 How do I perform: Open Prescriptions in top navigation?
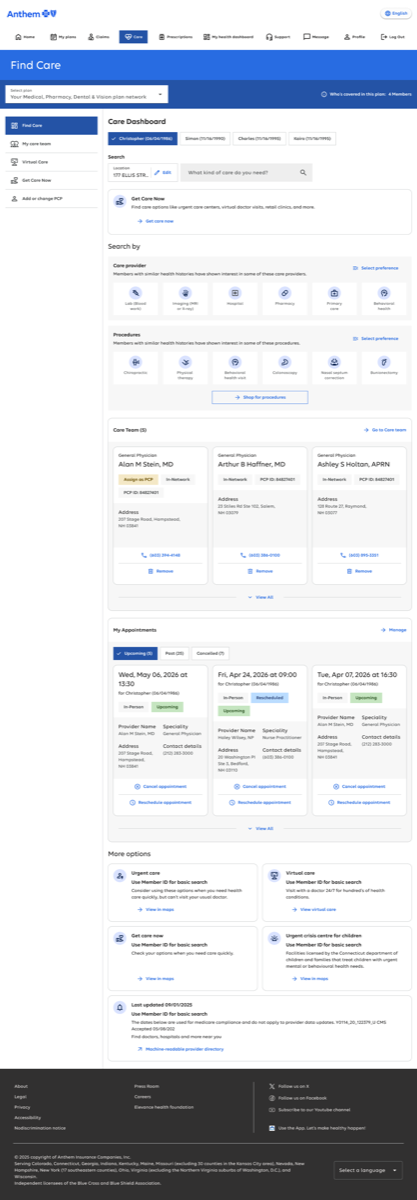174,36
